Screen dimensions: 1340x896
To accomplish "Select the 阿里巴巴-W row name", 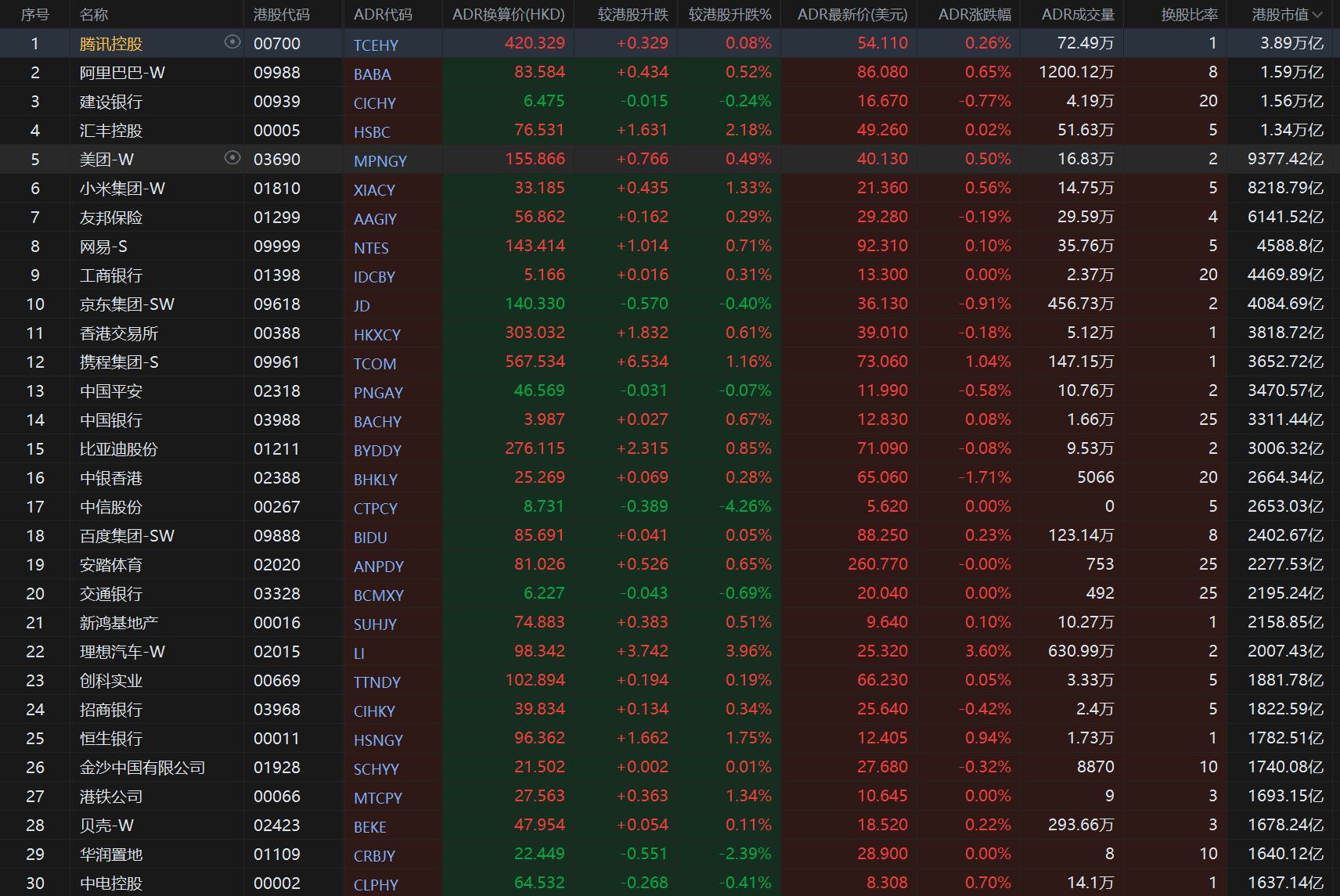I will click(x=122, y=73).
